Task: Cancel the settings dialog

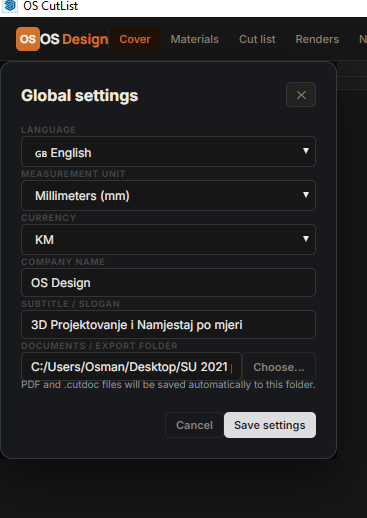Action: point(194,425)
